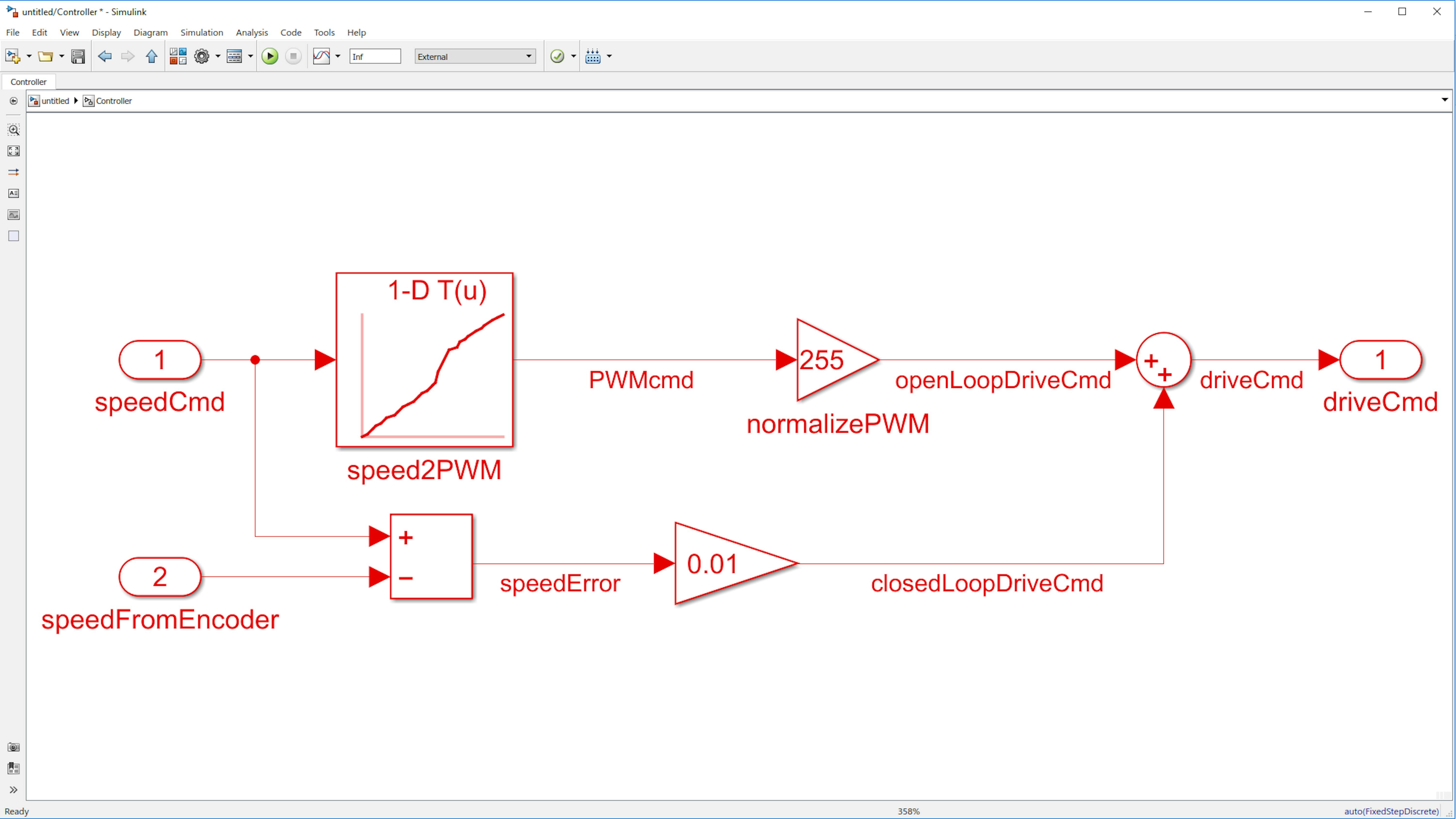
Task: Open the Simulation menu
Action: (202, 32)
